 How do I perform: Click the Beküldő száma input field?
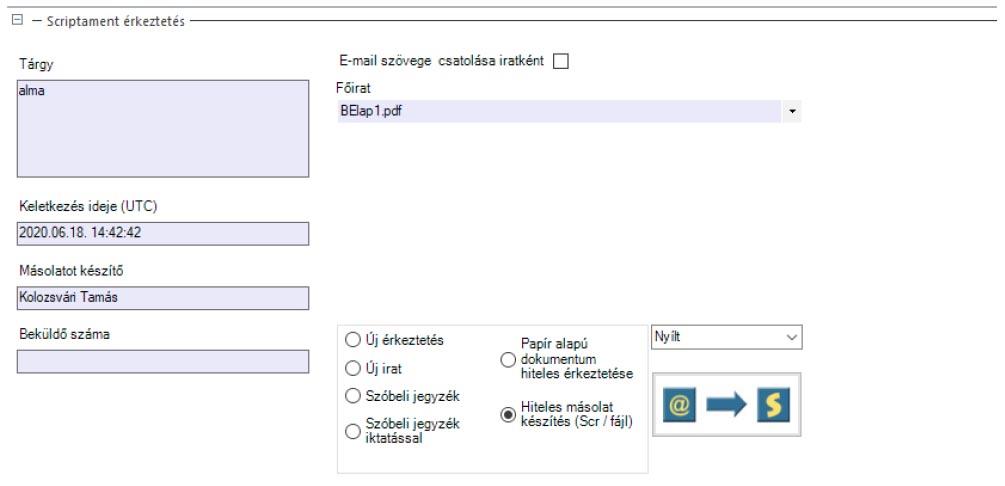point(163,362)
